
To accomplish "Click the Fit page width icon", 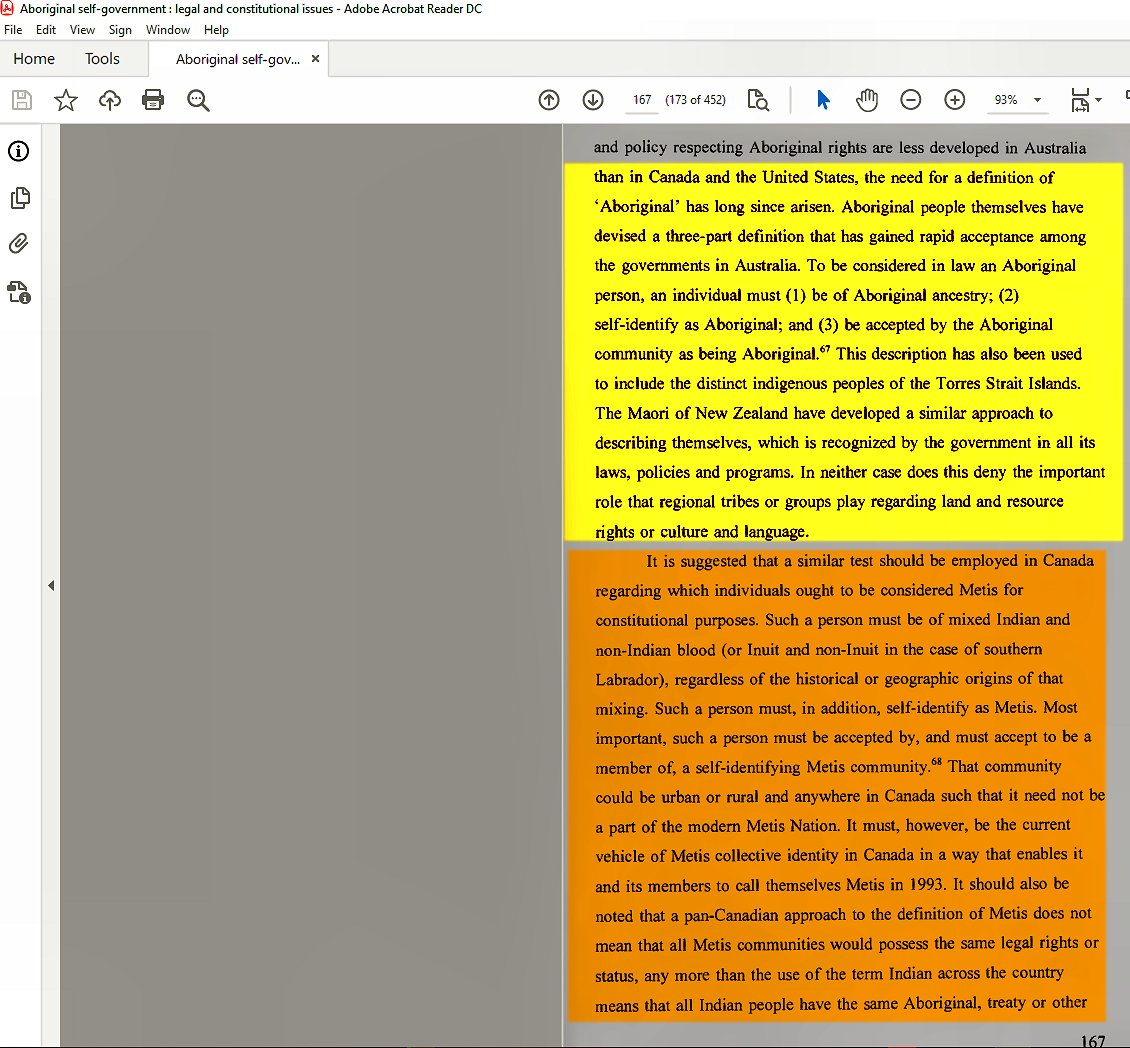I will pyautogui.click(x=1080, y=99).
